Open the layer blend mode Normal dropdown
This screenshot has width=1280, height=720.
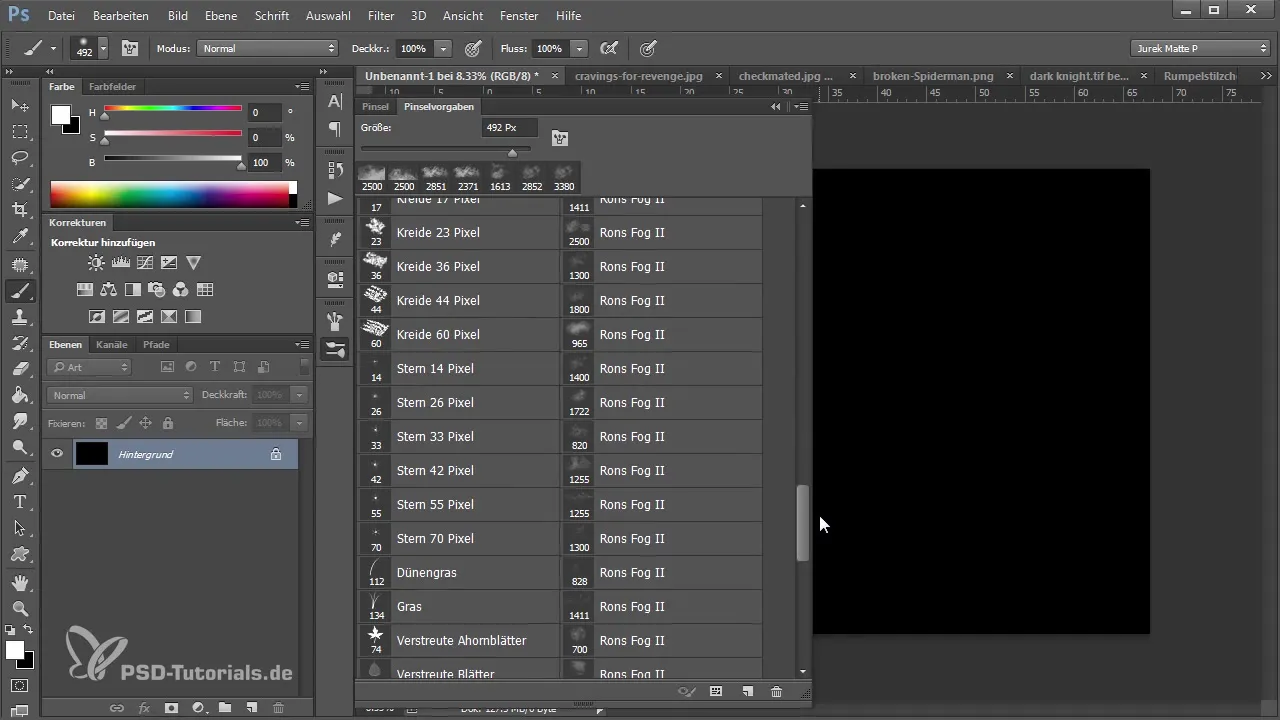pos(119,395)
